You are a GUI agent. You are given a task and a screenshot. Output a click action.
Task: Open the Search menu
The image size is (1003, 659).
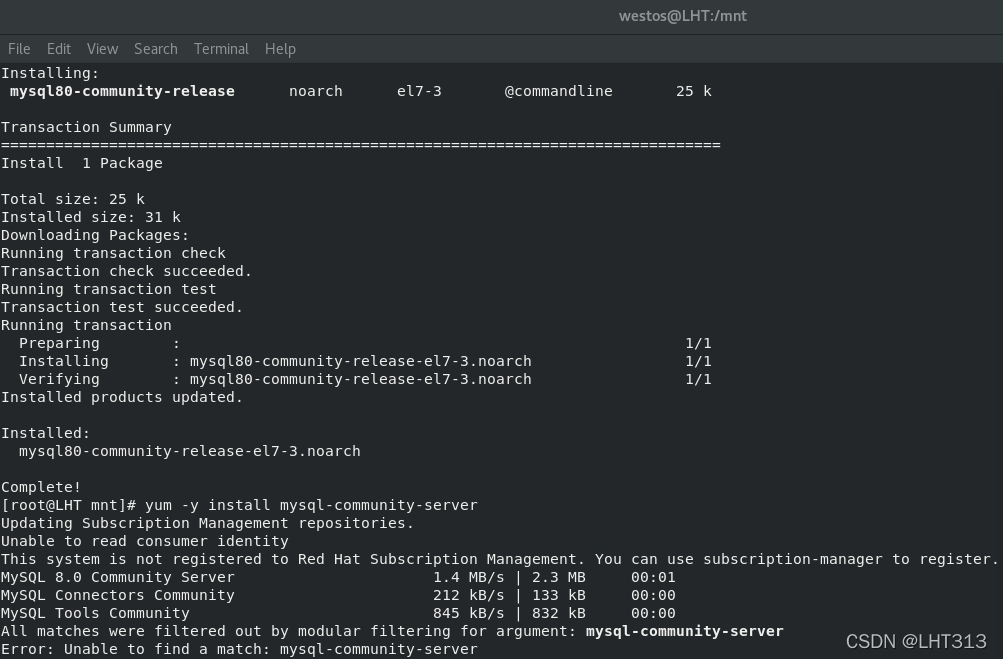155,48
